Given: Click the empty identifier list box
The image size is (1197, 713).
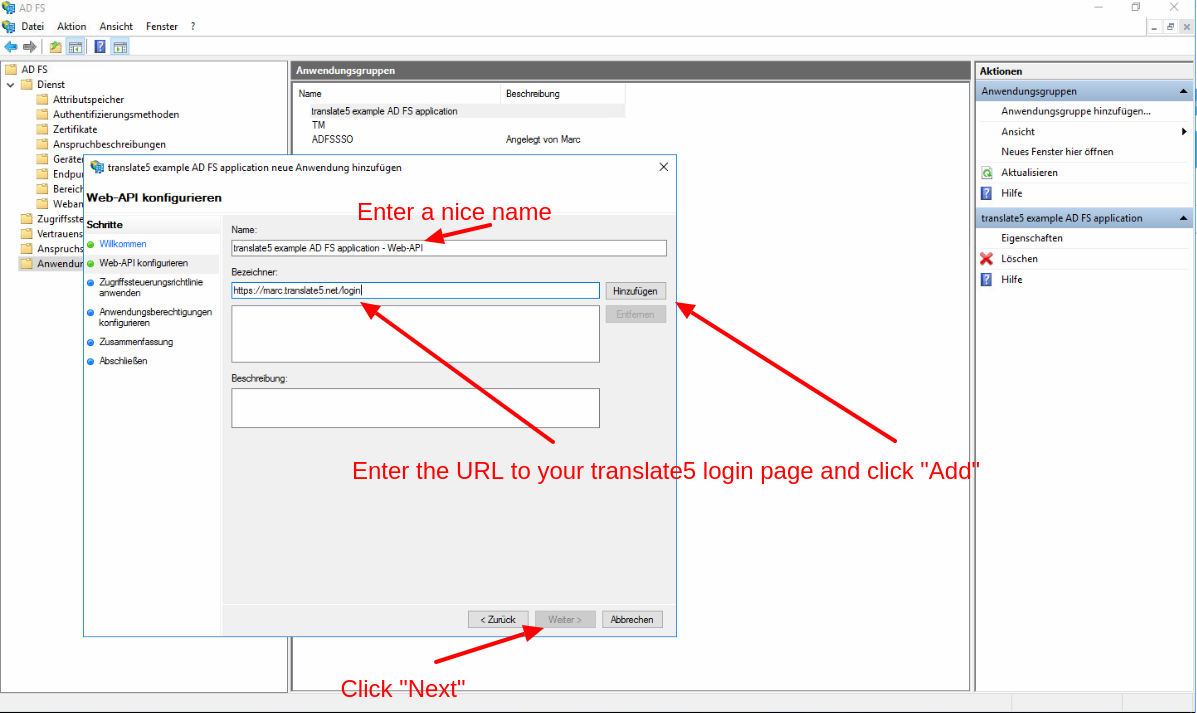Looking at the screenshot, I should point(415,334).
